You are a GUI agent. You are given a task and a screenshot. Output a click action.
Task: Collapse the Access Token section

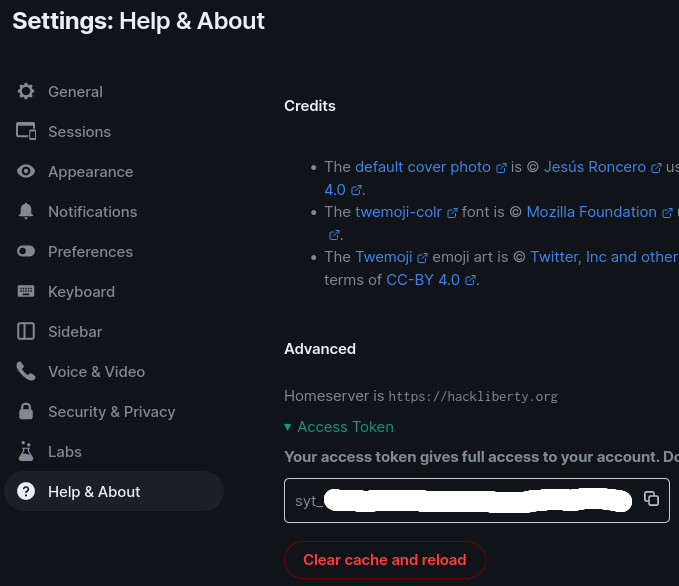(x=339, y=427)
